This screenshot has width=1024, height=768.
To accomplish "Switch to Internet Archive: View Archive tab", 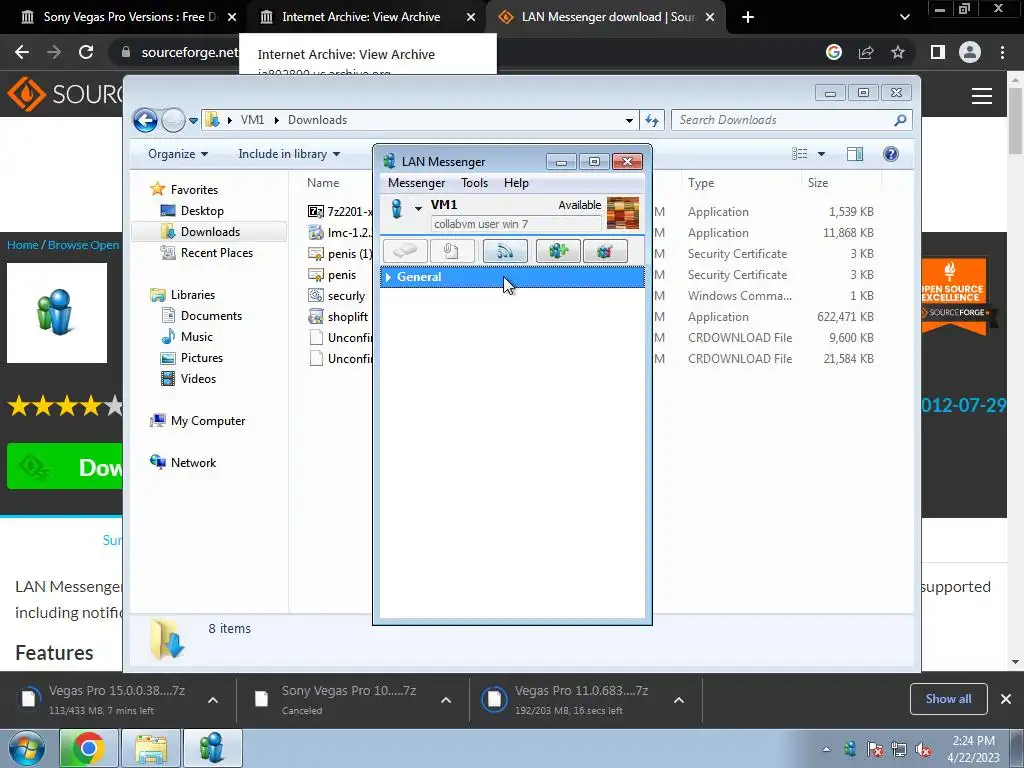I will pos(360,17).
